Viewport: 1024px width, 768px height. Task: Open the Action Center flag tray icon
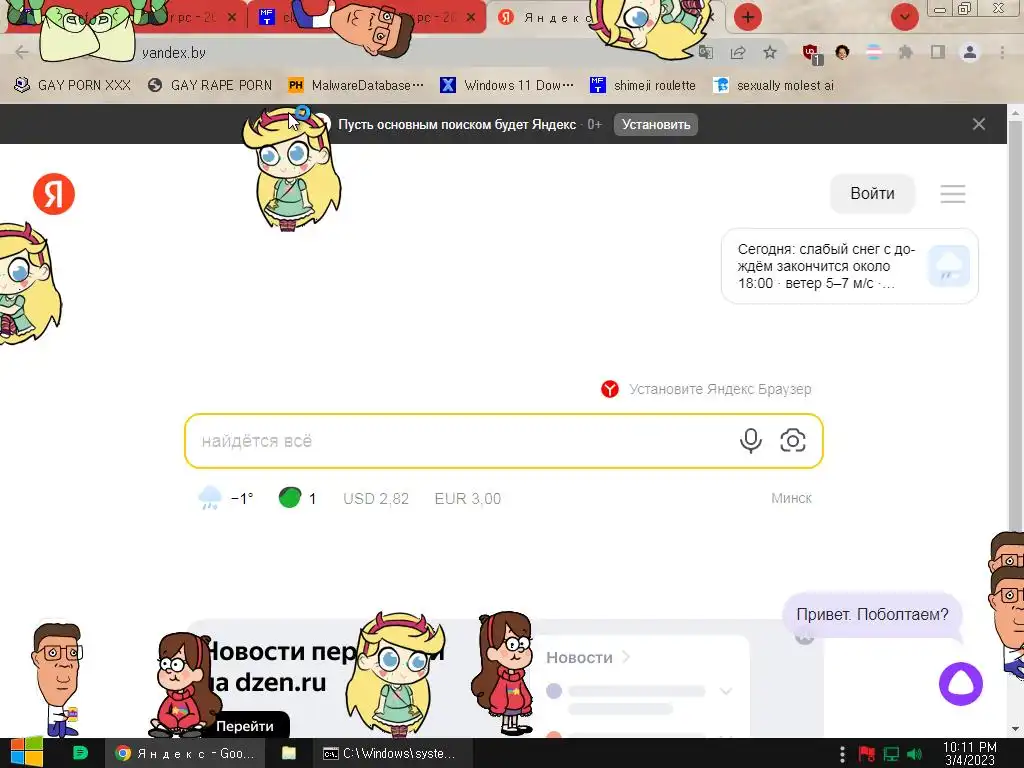867,754
